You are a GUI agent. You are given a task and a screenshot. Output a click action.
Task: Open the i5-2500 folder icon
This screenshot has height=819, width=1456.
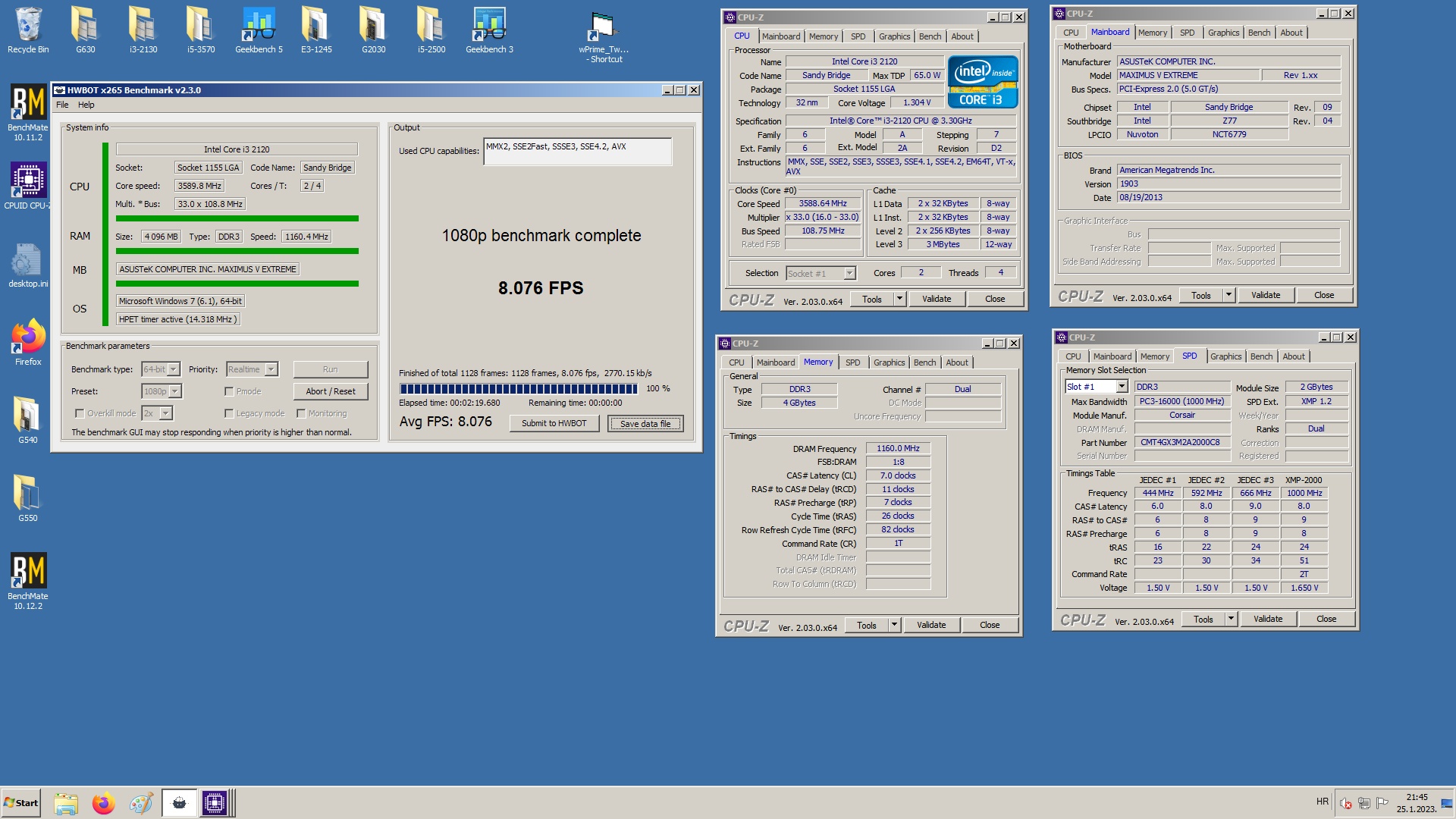click(431, 30)
